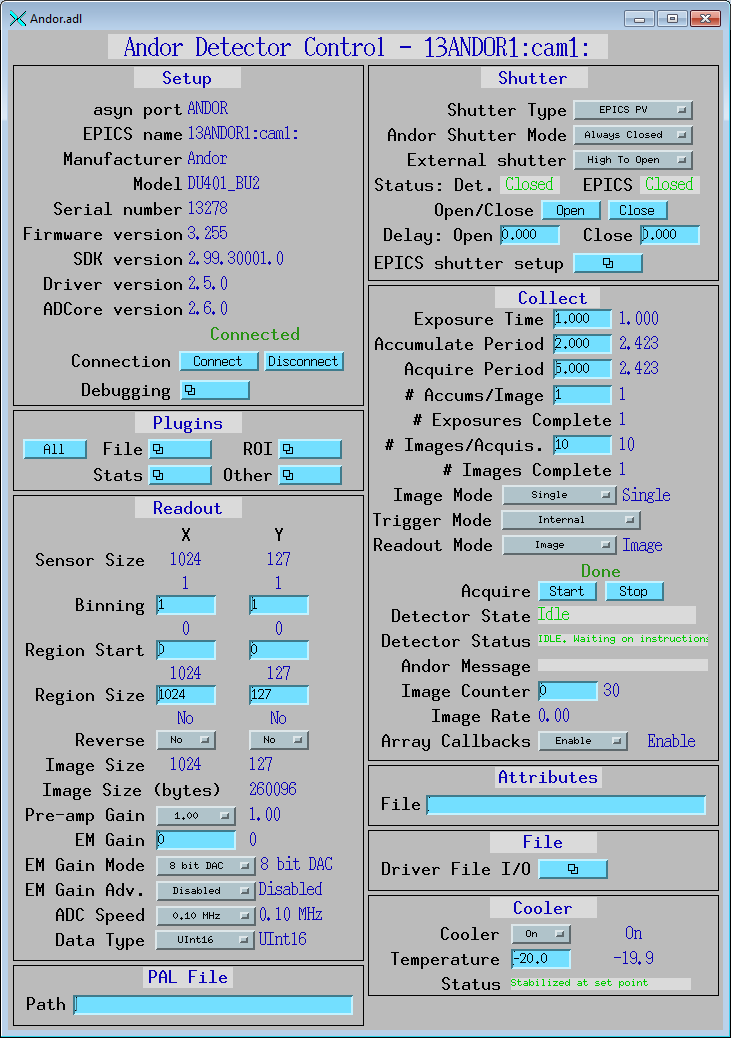Click the shutter Open button
The width and height of the screenshot is (731, 1038).
tap(571, 211)
